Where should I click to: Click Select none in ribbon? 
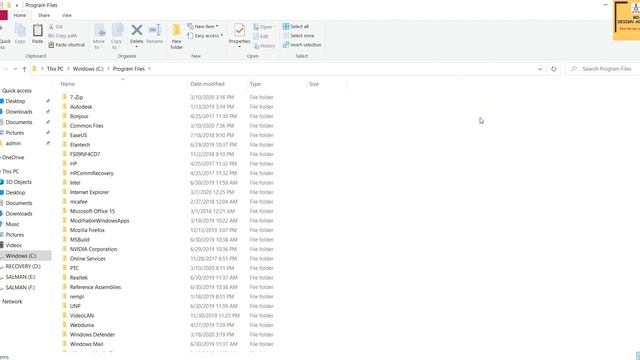[299, 36]
